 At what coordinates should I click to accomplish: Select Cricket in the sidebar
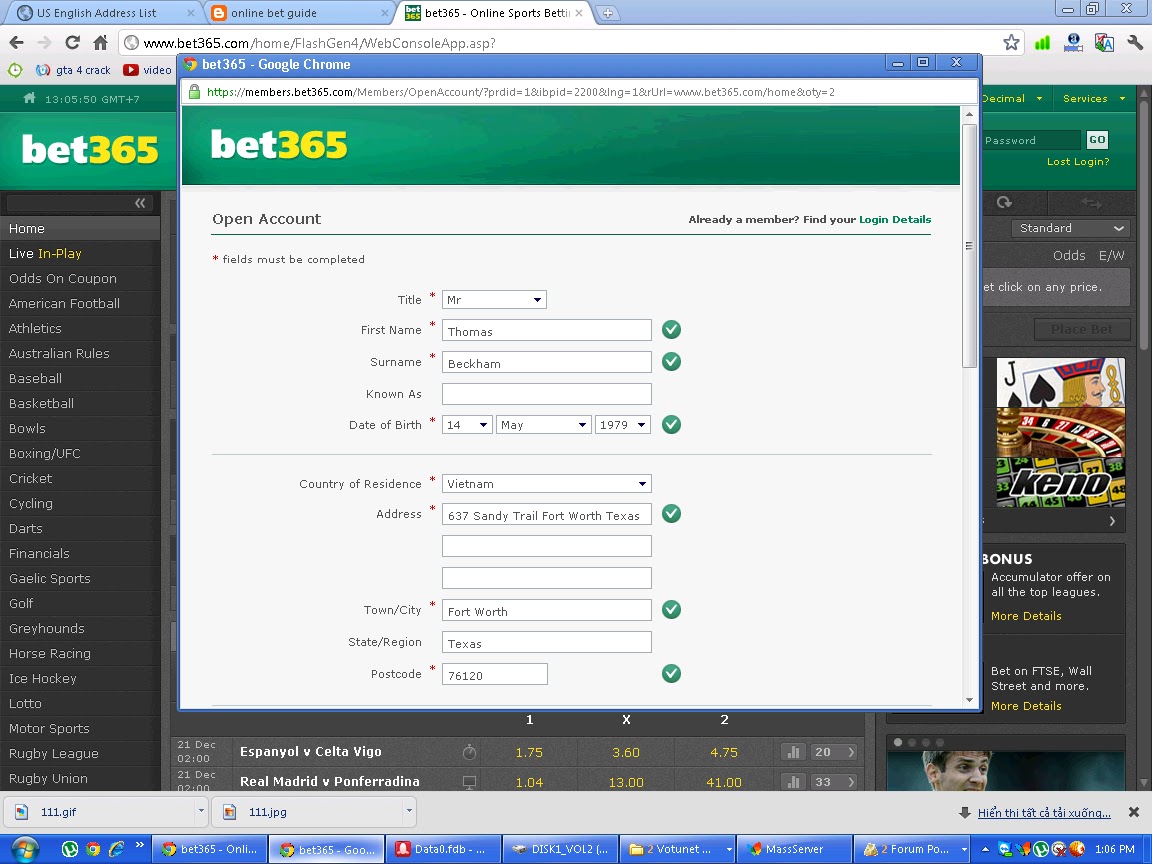tap(80, 478)
